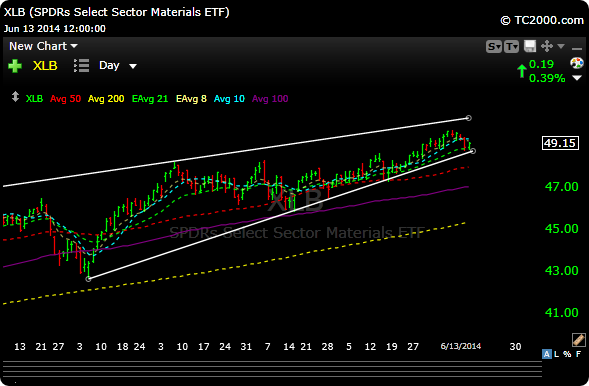Open the color palette icon
Screen dimensions: 589x386
[x=577, y=63]
